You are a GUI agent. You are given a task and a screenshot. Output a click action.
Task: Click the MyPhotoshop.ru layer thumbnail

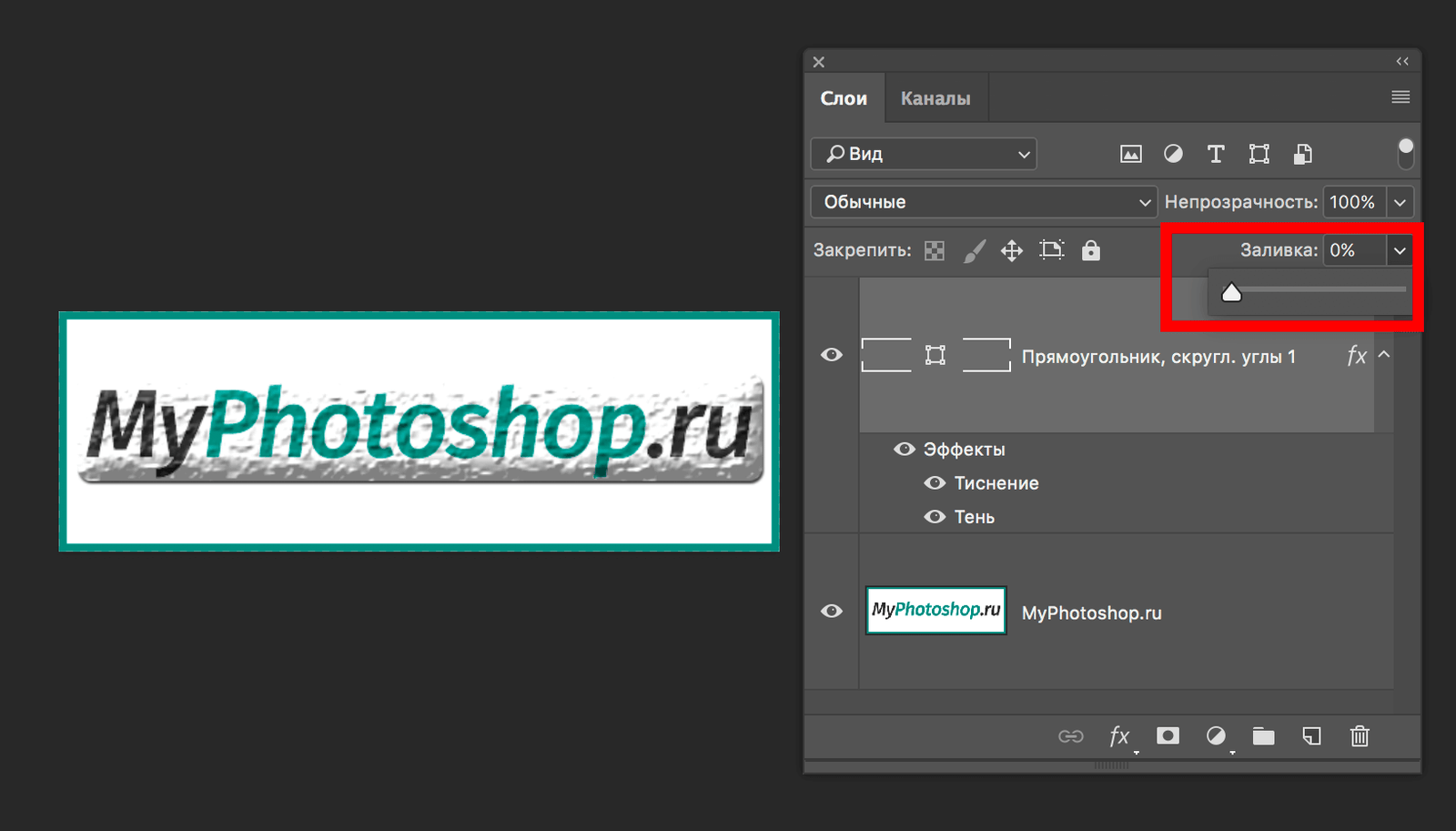click(x=935, y=611)
